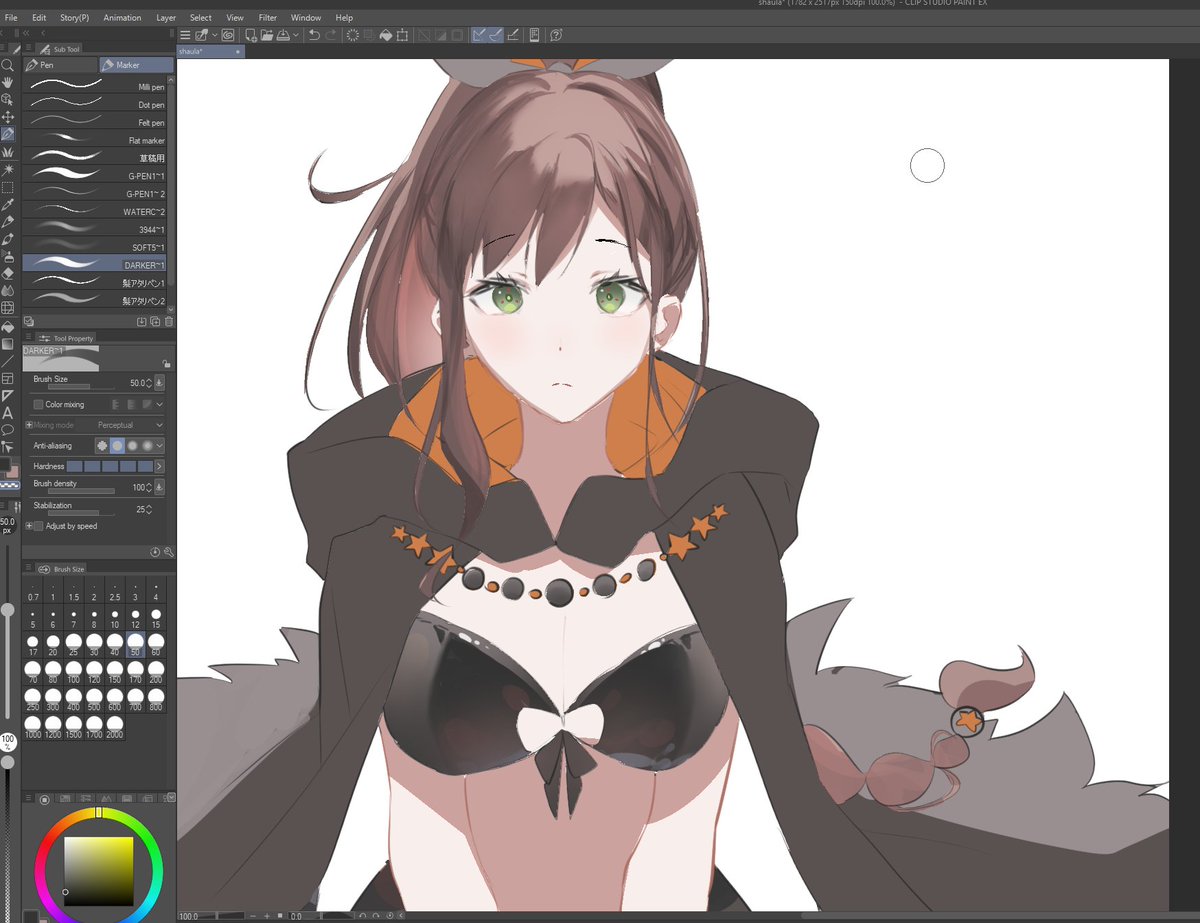The height and width of the screenshot is (923, 1200).
Task: Expand the Hardness settings arrow
Action: [159, 466]
